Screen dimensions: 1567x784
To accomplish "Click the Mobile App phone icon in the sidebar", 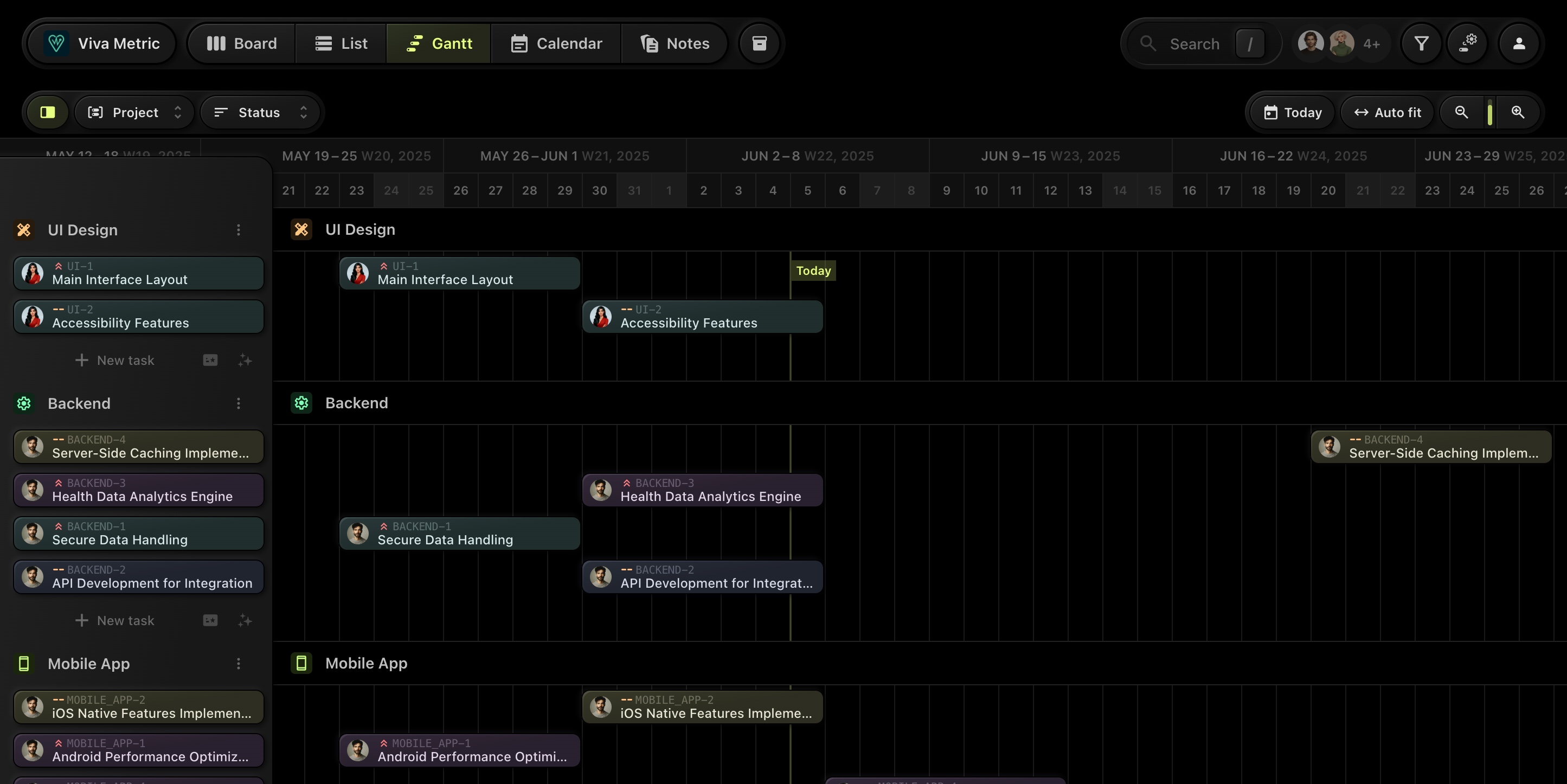I will (24, 664).
